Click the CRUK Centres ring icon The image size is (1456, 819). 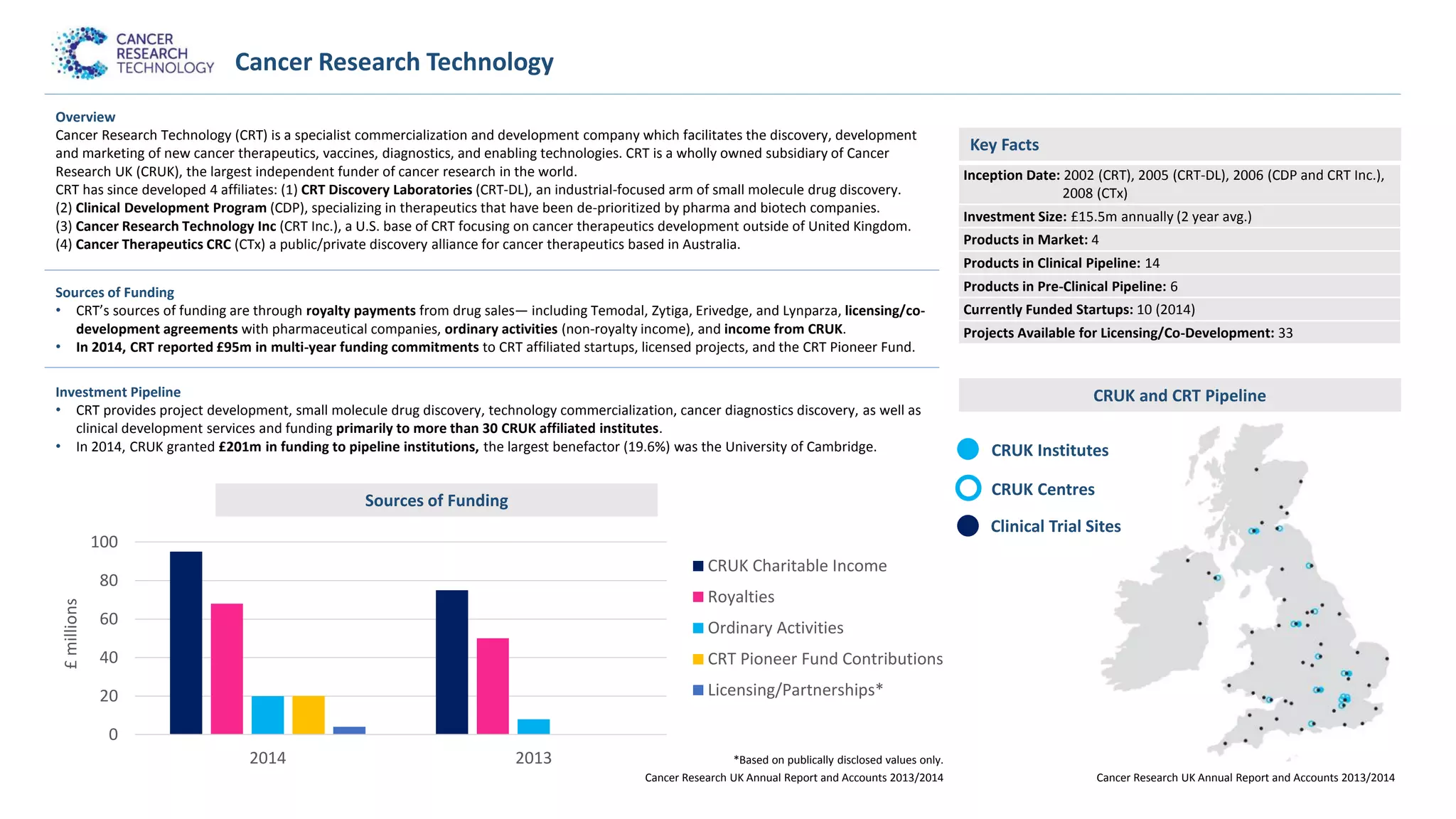pyautogui.click(x=968, y=488)
